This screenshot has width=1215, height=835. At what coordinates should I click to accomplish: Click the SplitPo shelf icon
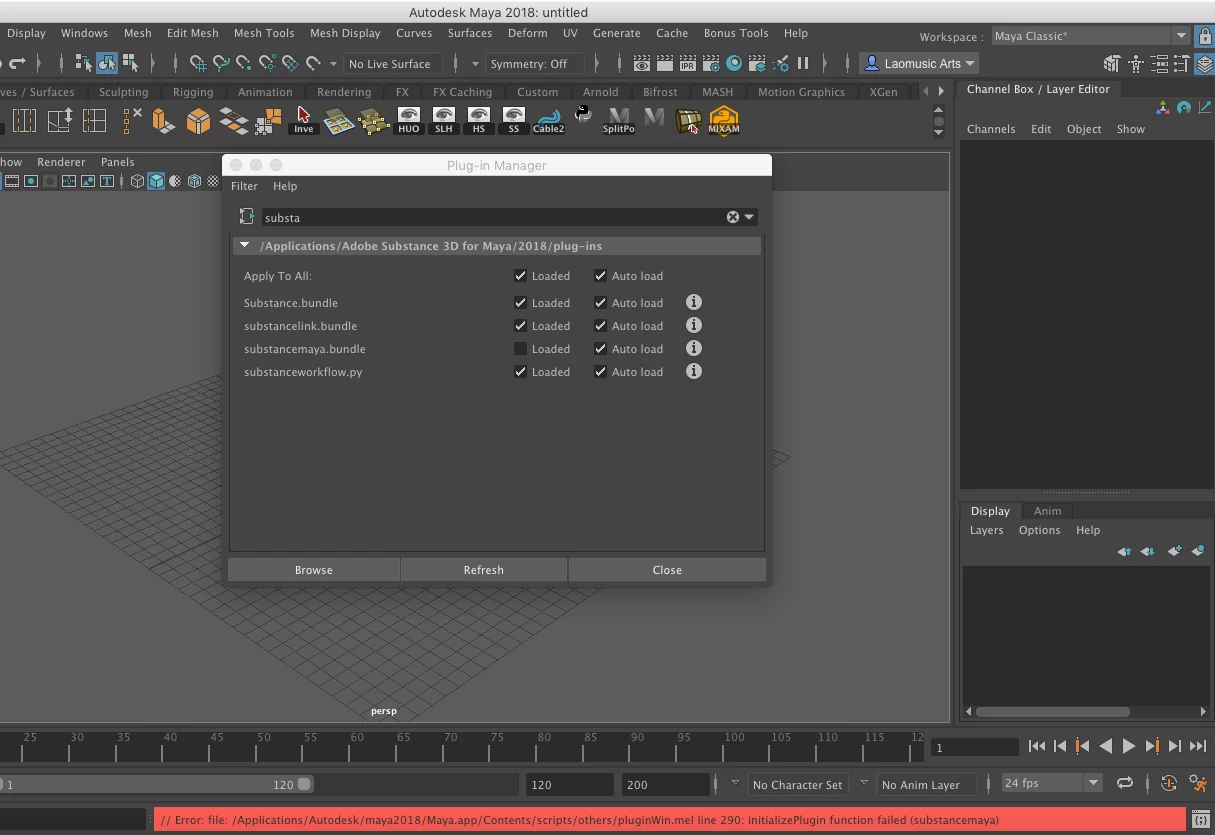click(619, 121)
